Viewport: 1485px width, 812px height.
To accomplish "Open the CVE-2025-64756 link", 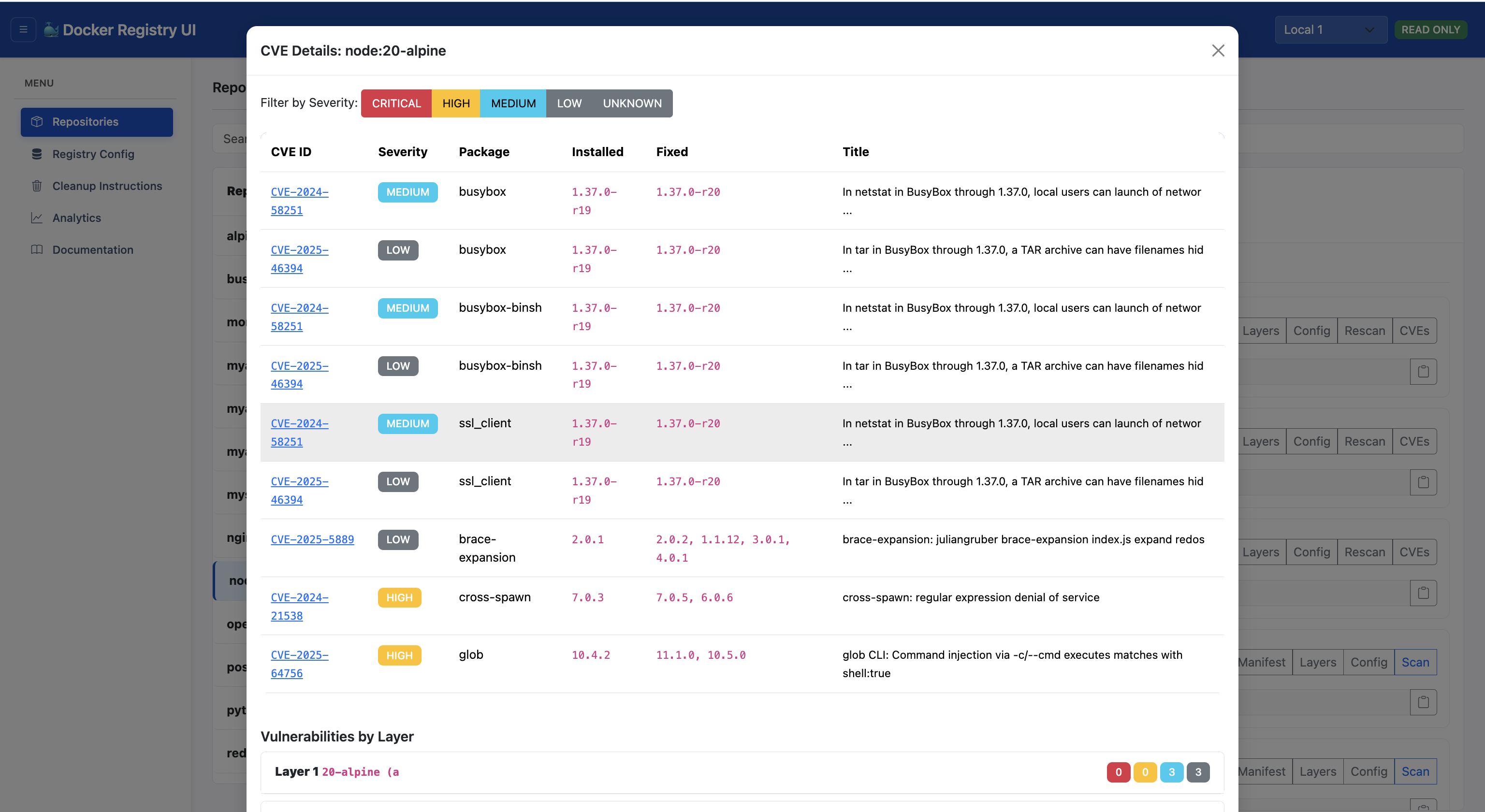I will click(299, 663).
